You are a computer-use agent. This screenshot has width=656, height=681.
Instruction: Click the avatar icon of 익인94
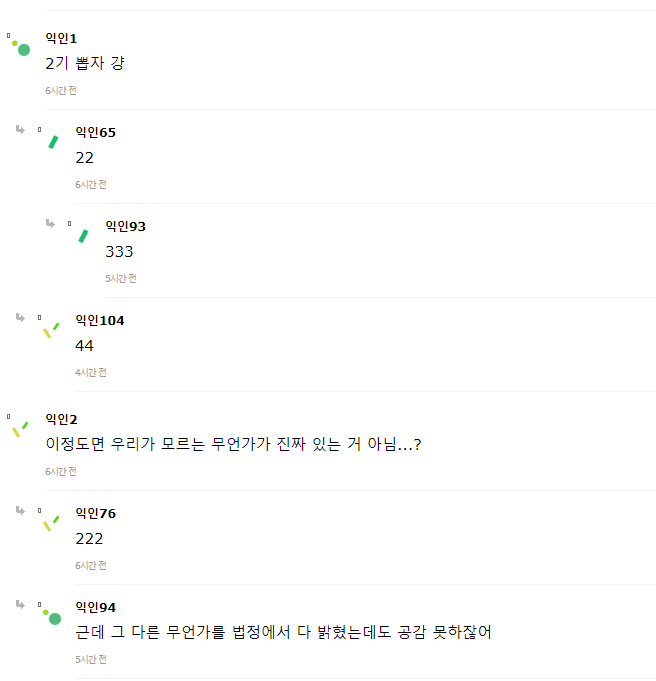(52, 617)
